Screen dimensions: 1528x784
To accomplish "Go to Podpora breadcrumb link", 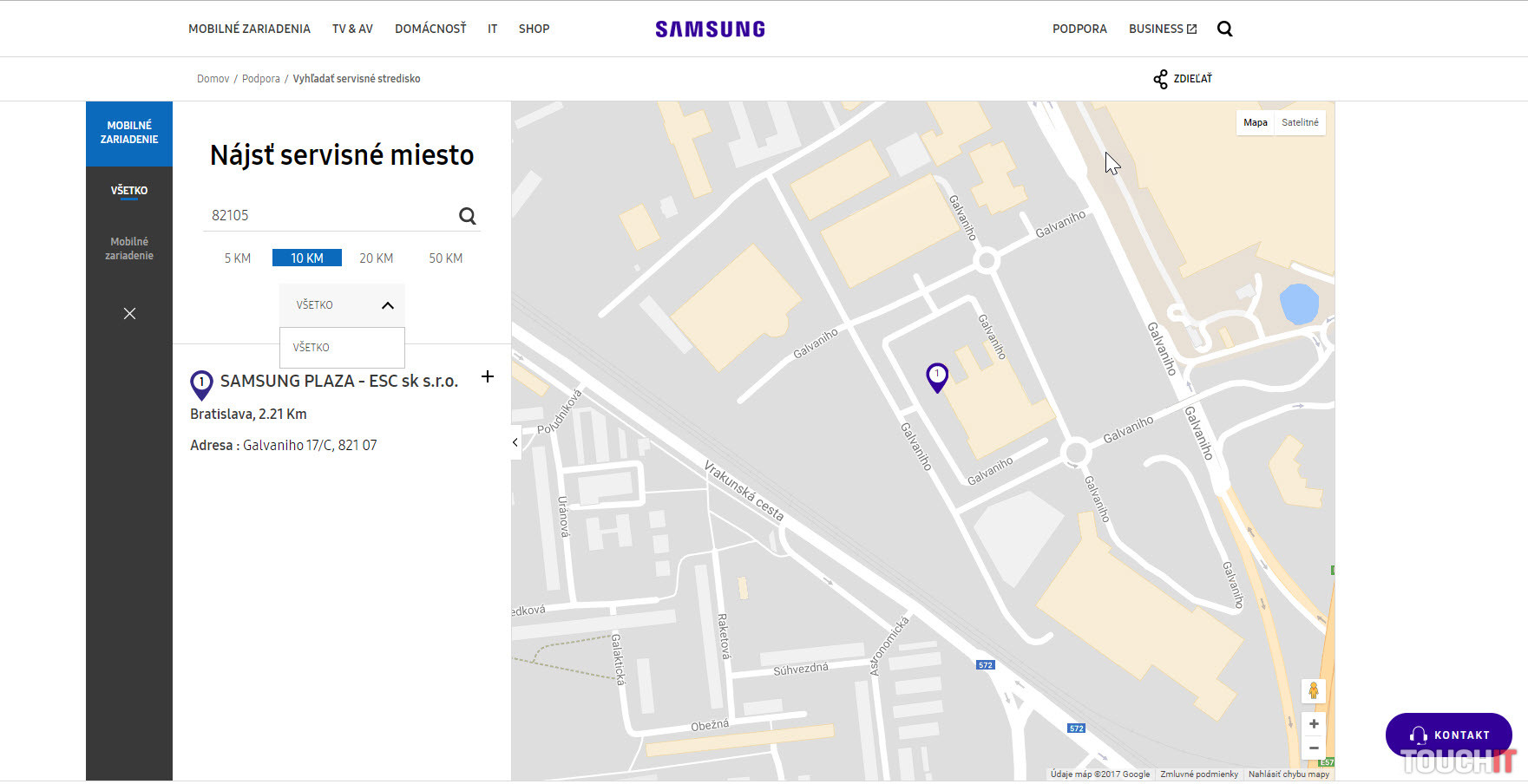I will (x=260, y=79).
